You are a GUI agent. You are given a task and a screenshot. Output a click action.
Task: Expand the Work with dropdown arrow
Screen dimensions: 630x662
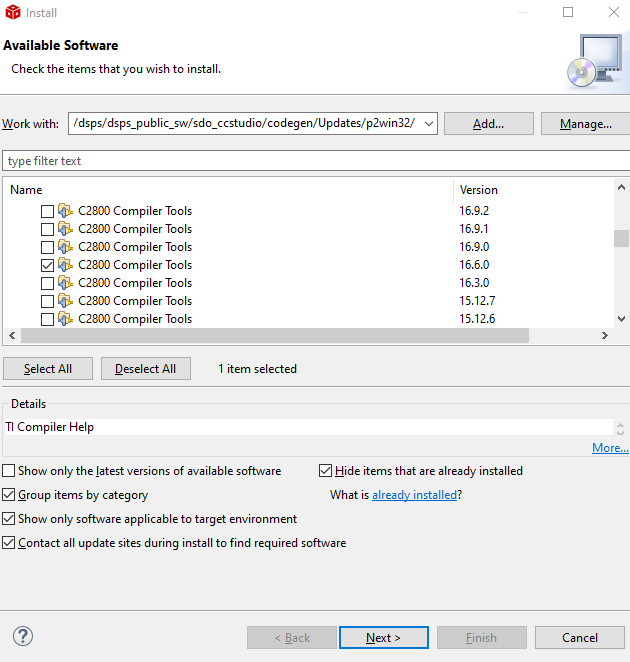(x=429, y=124)
